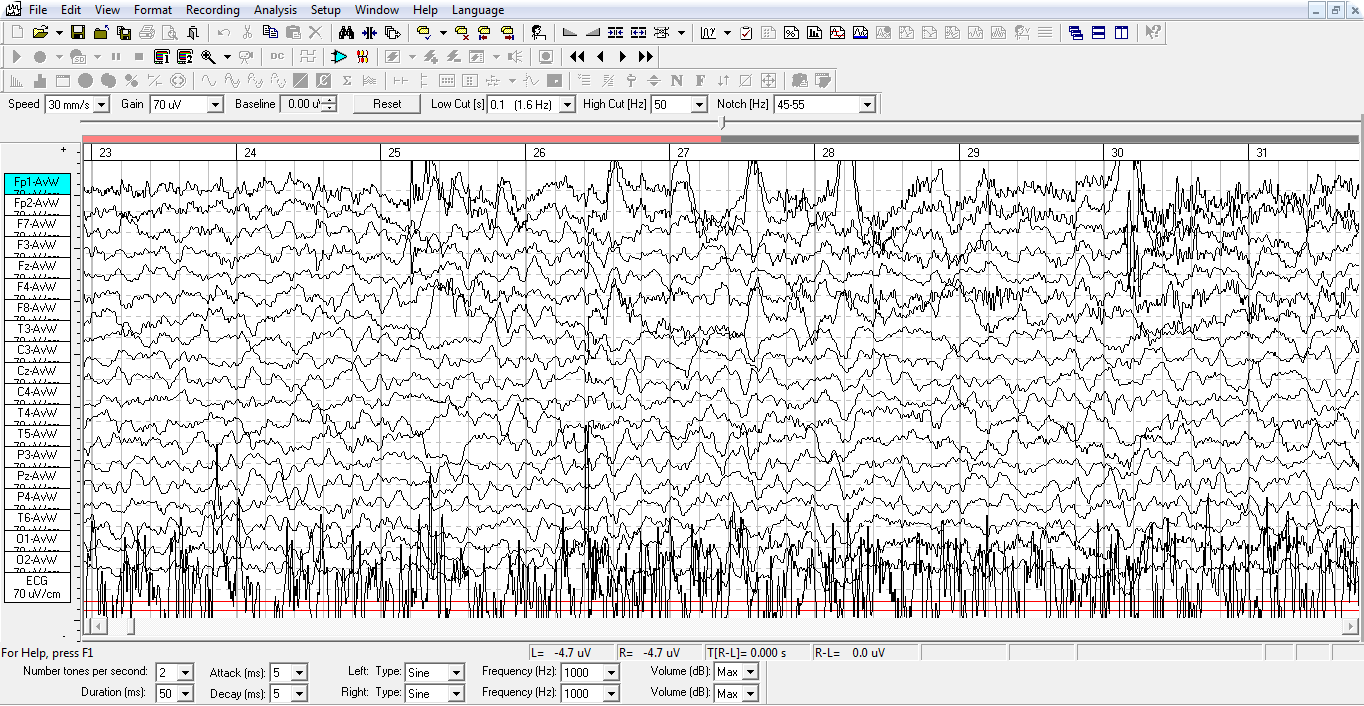Click the cascade windows icon

(1076, 32)
